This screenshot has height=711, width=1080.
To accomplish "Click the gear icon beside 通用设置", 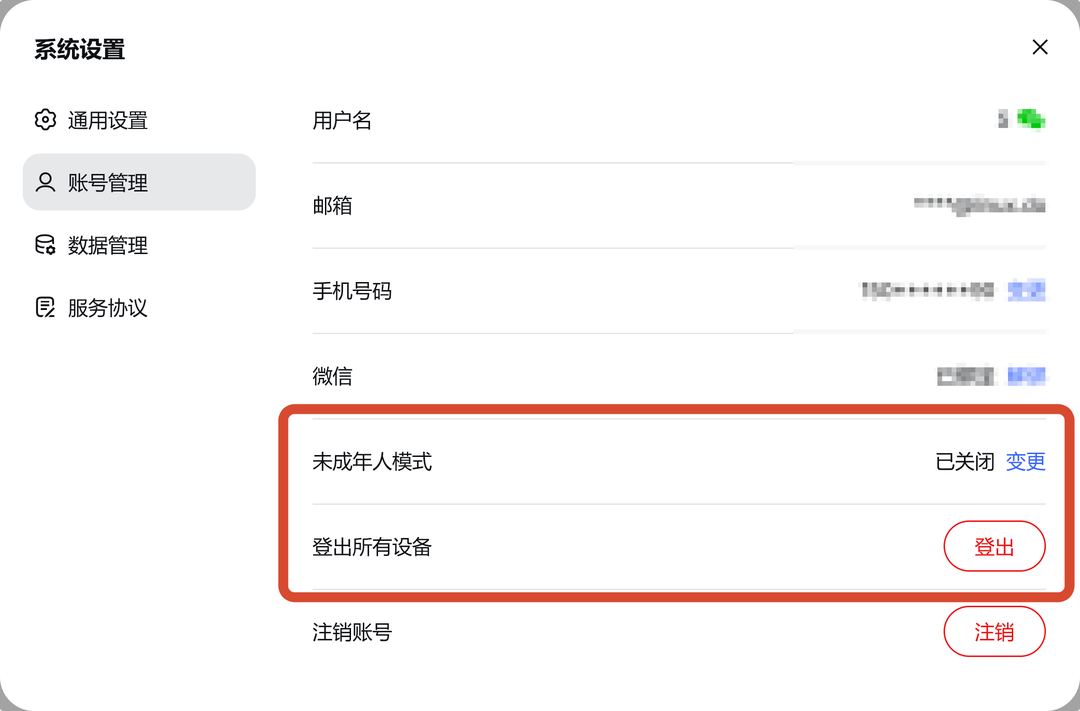I will point(45,120).
